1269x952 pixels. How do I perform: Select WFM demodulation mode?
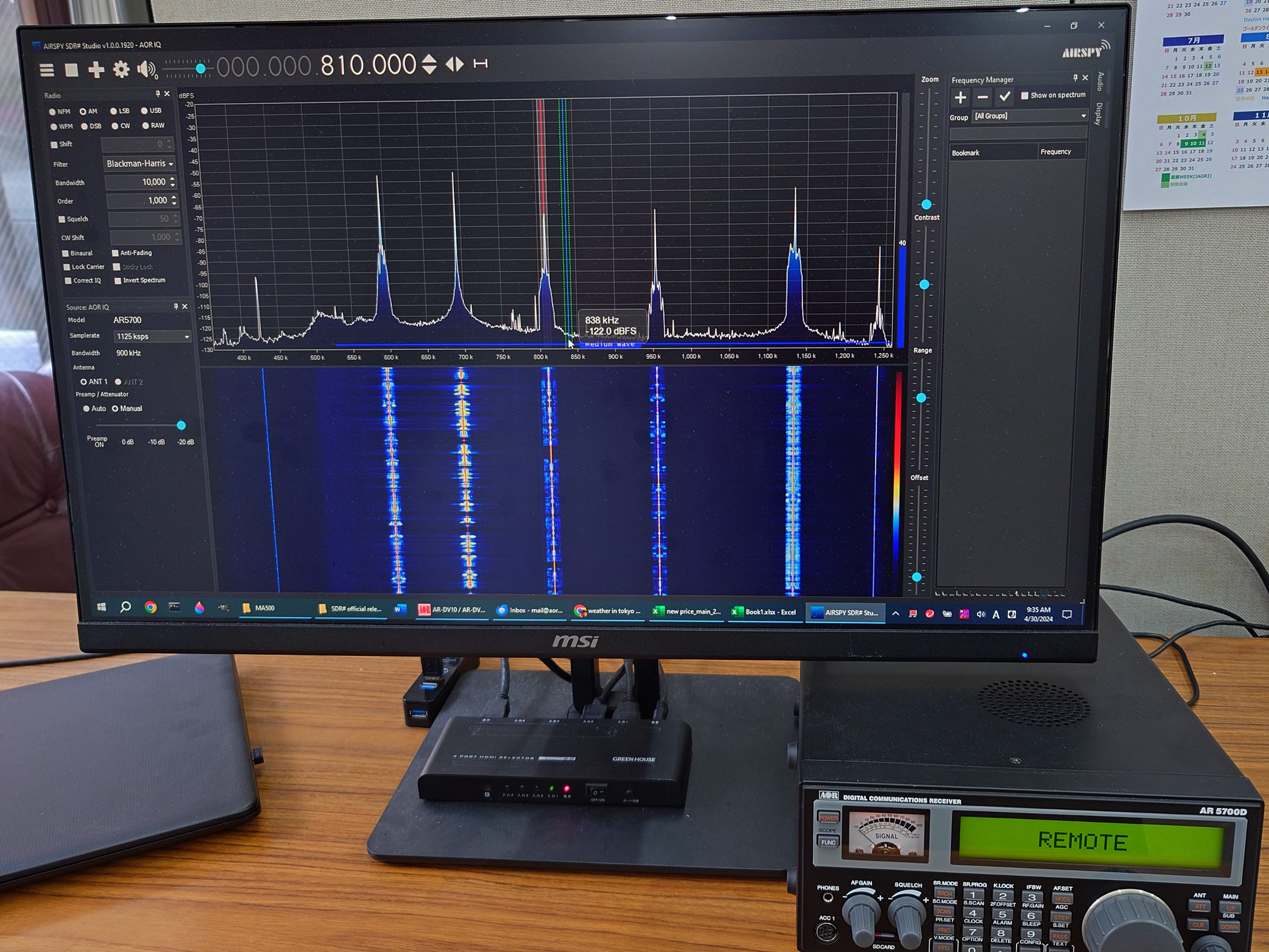pos(62,126)
